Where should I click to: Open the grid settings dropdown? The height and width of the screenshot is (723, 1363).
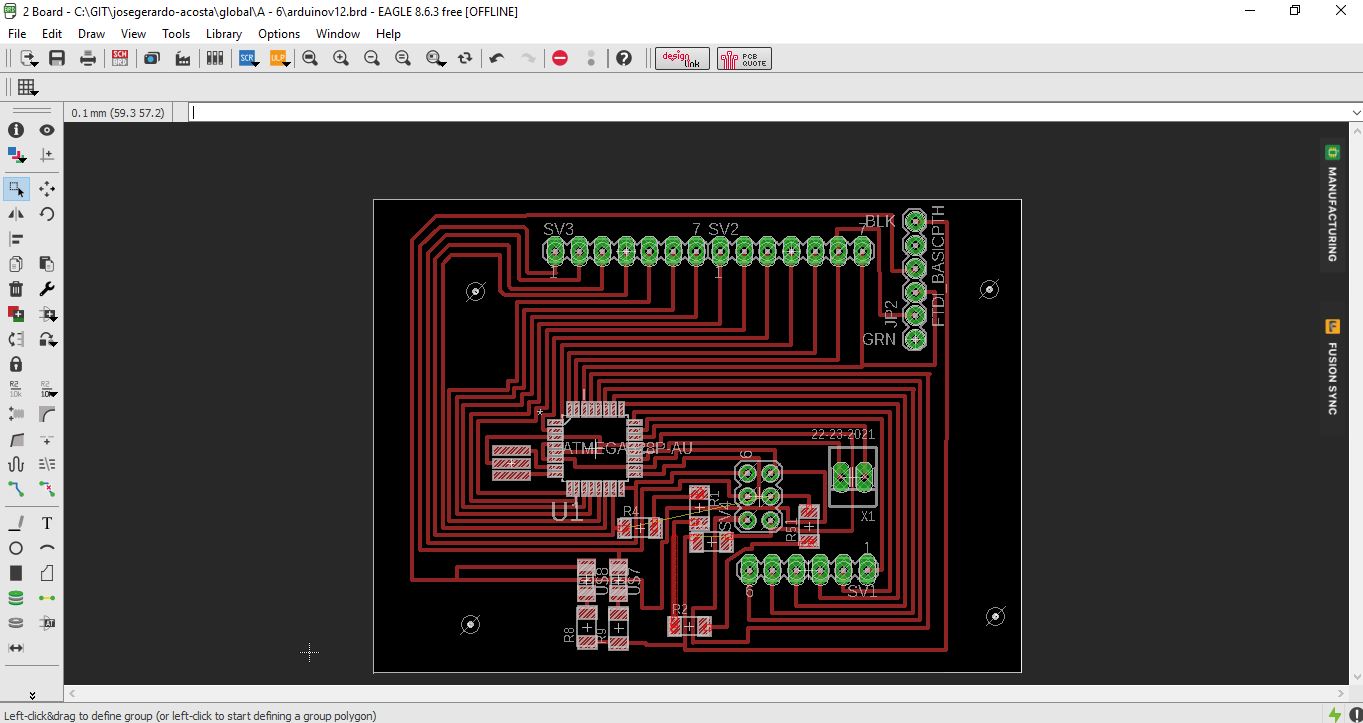pyautogui.click(x=27, y=88)
